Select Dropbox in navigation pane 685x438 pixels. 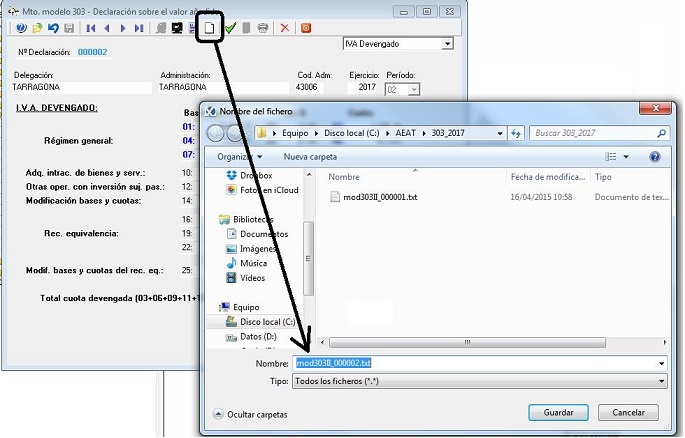pos(250,176)
